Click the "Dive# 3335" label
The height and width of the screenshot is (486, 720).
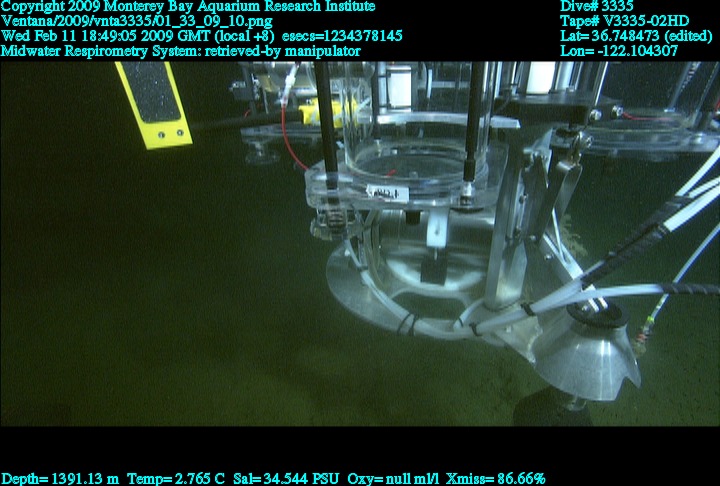[x=596, y=6]
